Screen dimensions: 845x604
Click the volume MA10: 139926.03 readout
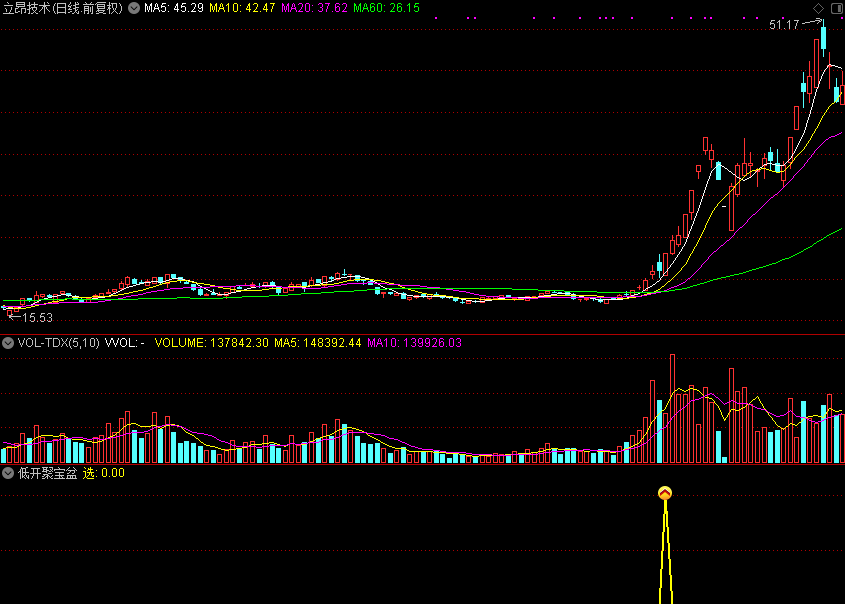point(414,343)
